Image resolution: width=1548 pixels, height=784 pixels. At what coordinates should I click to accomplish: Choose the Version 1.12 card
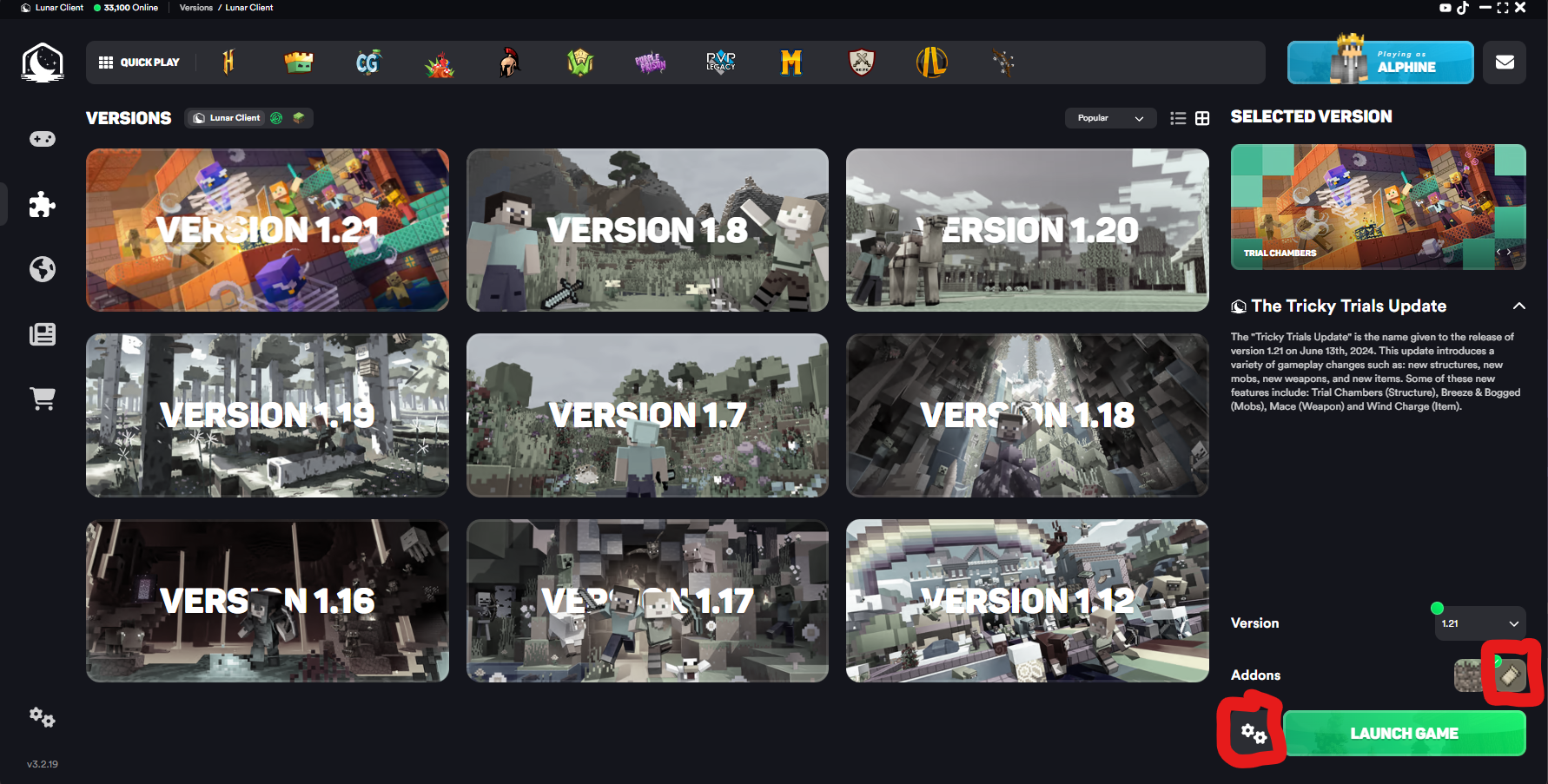click(x=1028, y=601)
